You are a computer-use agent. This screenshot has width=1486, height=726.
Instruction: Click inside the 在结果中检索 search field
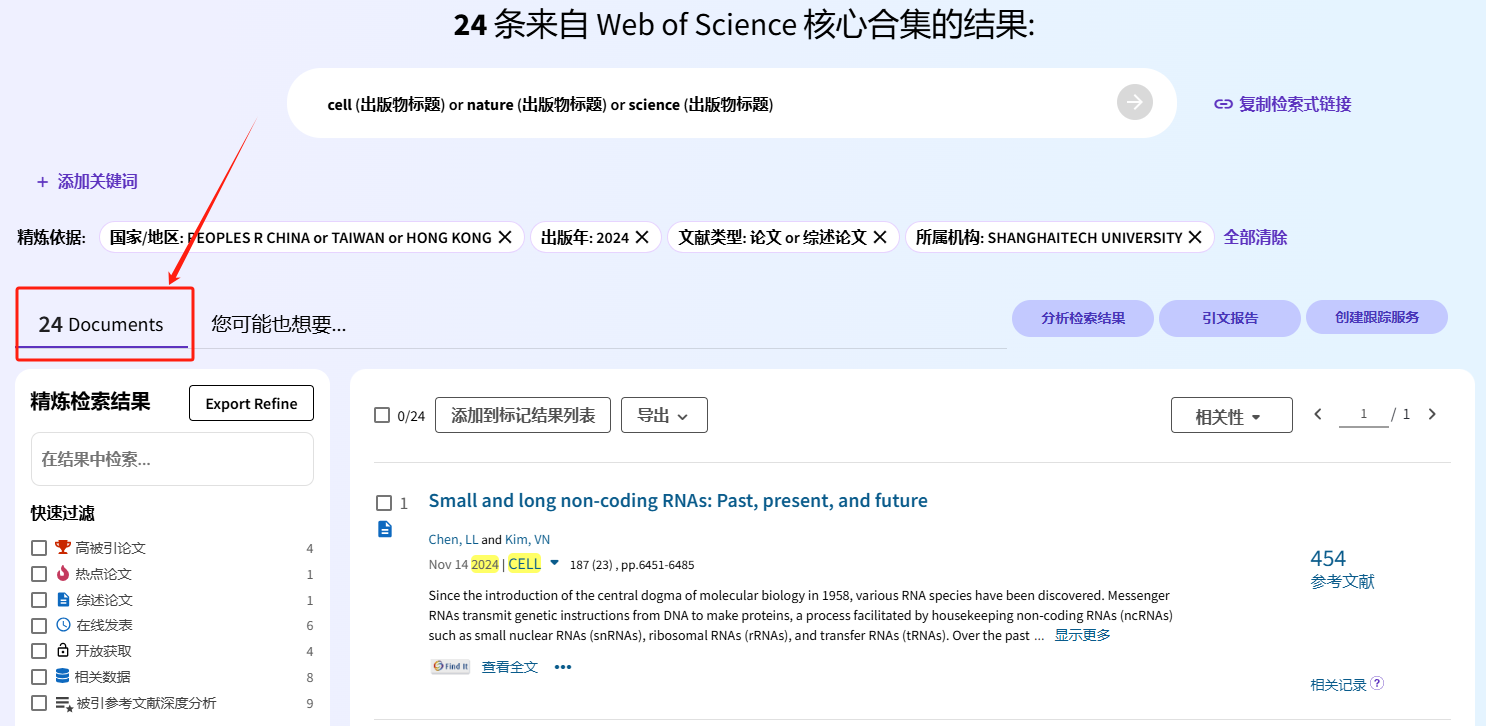point(172,458)
